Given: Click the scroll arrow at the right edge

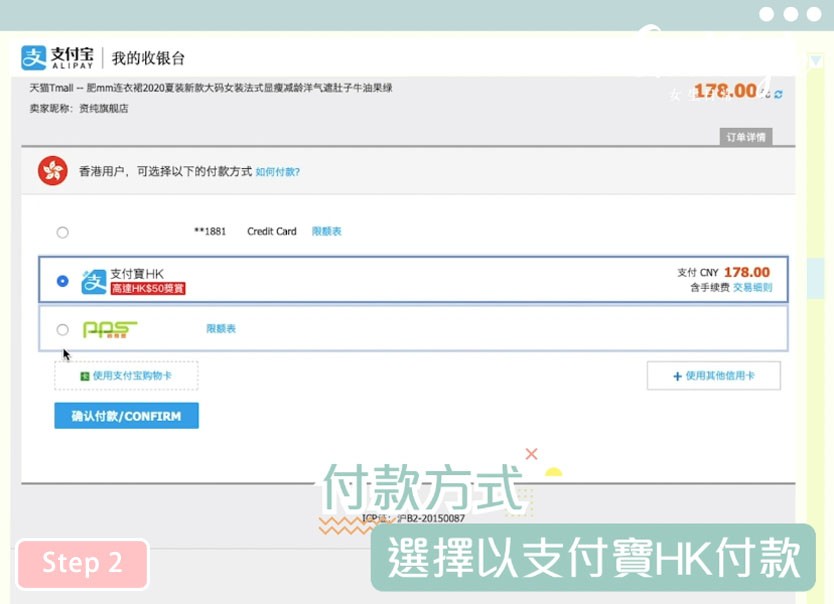Looking at the screenshot, I should [x=815, y=61].
